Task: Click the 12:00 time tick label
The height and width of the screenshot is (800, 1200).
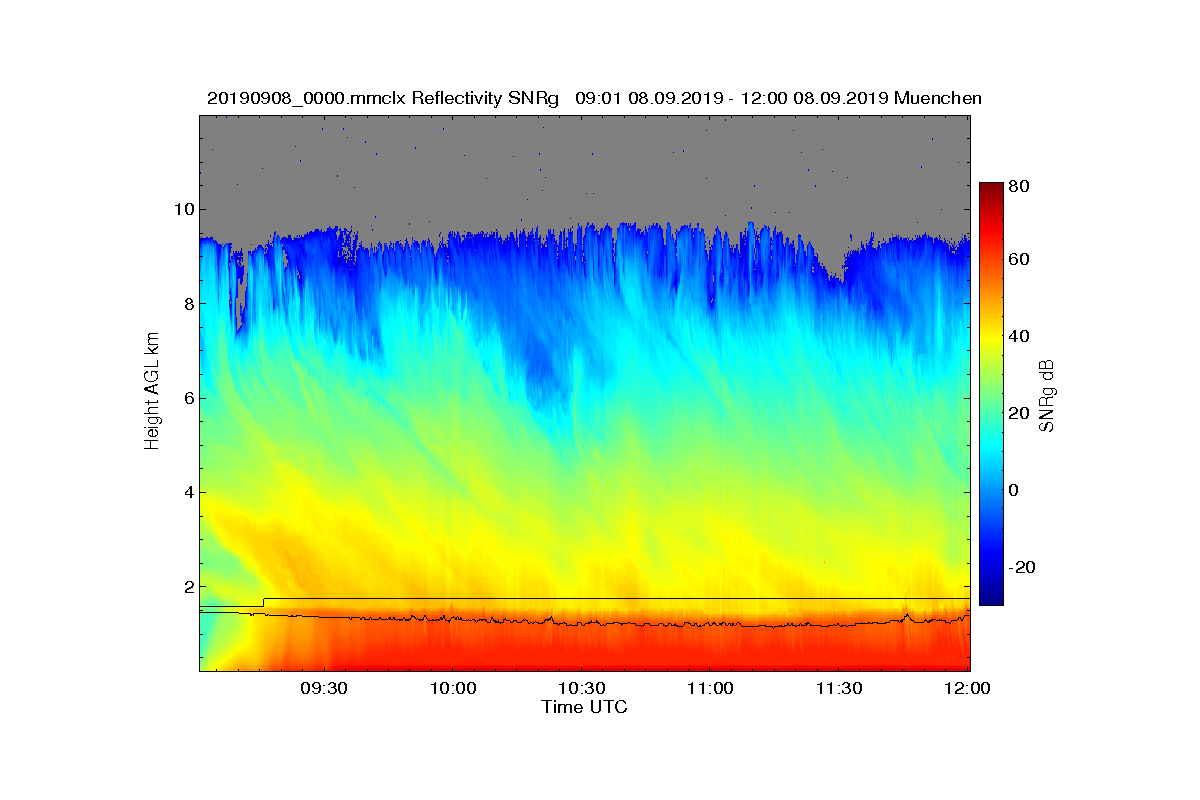Action: [968, 689]
